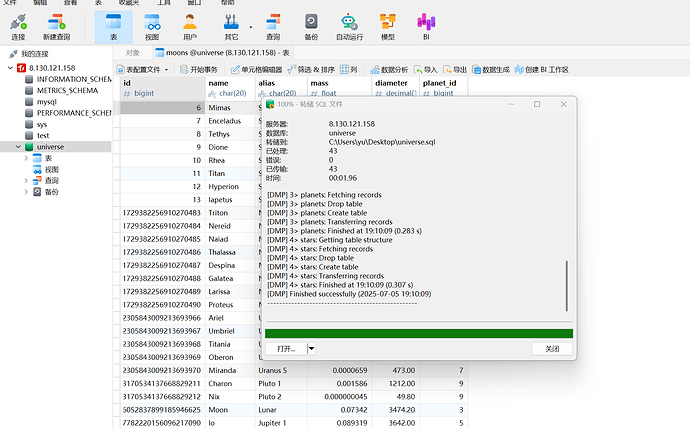
Task: Select the Miranda cell
Action: pyautogui.click(x=230, y=370)
